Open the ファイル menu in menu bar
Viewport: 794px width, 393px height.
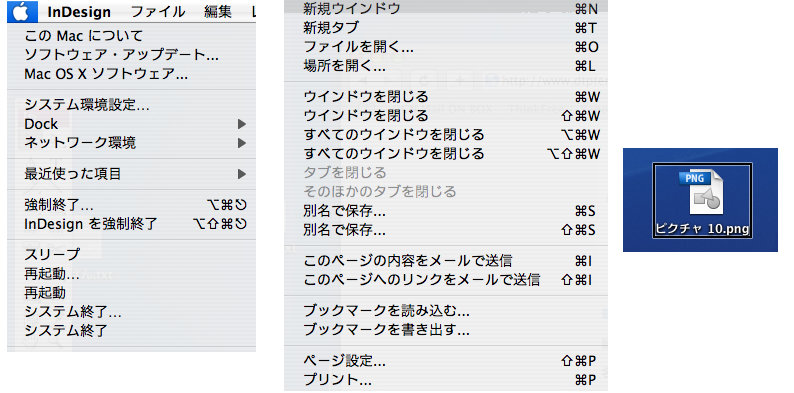click(157, 12)
